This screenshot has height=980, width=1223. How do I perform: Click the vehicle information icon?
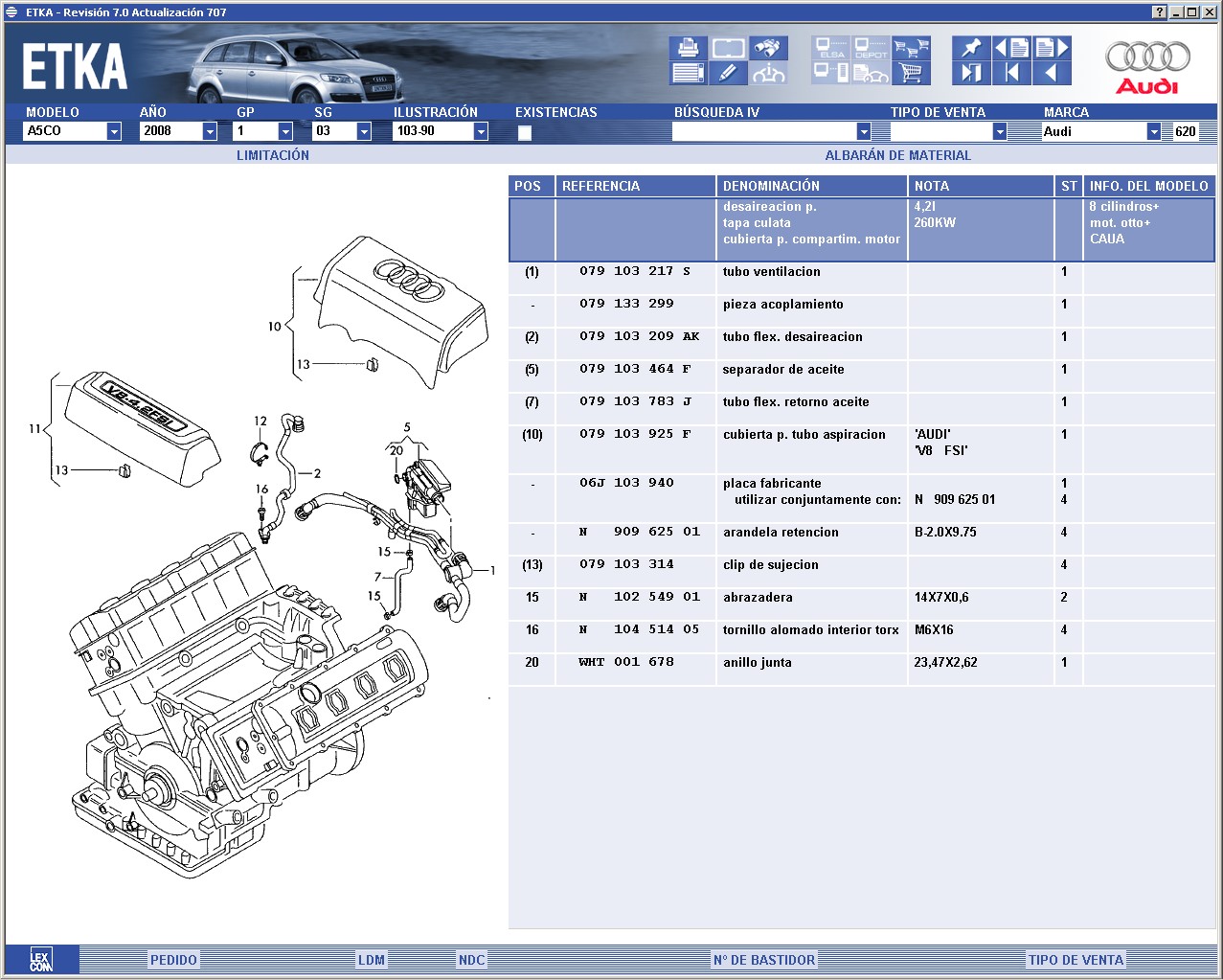point(768,73)
